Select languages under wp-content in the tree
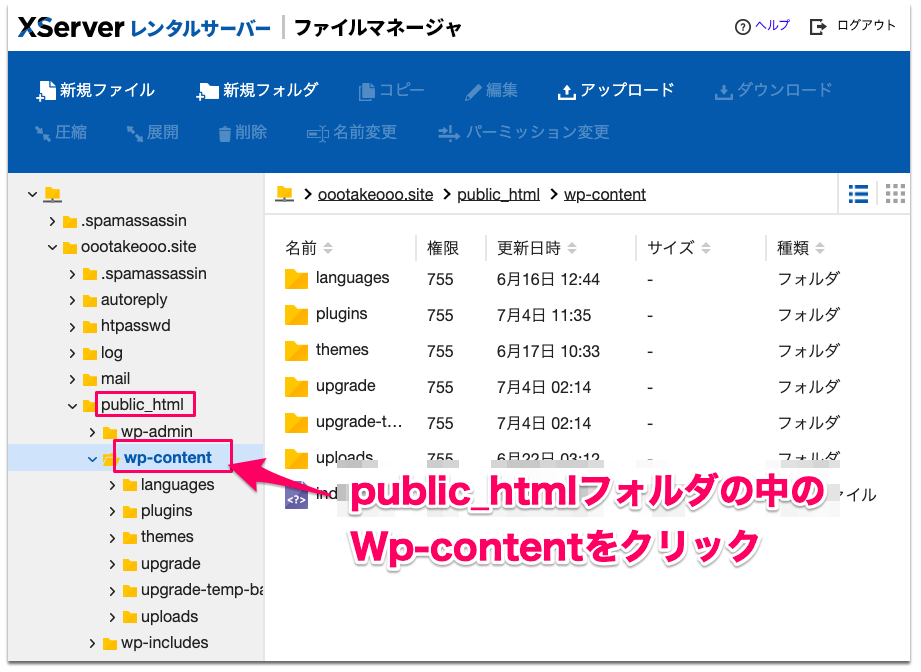This screenshot has height=672, width=921. click(177, 485)
